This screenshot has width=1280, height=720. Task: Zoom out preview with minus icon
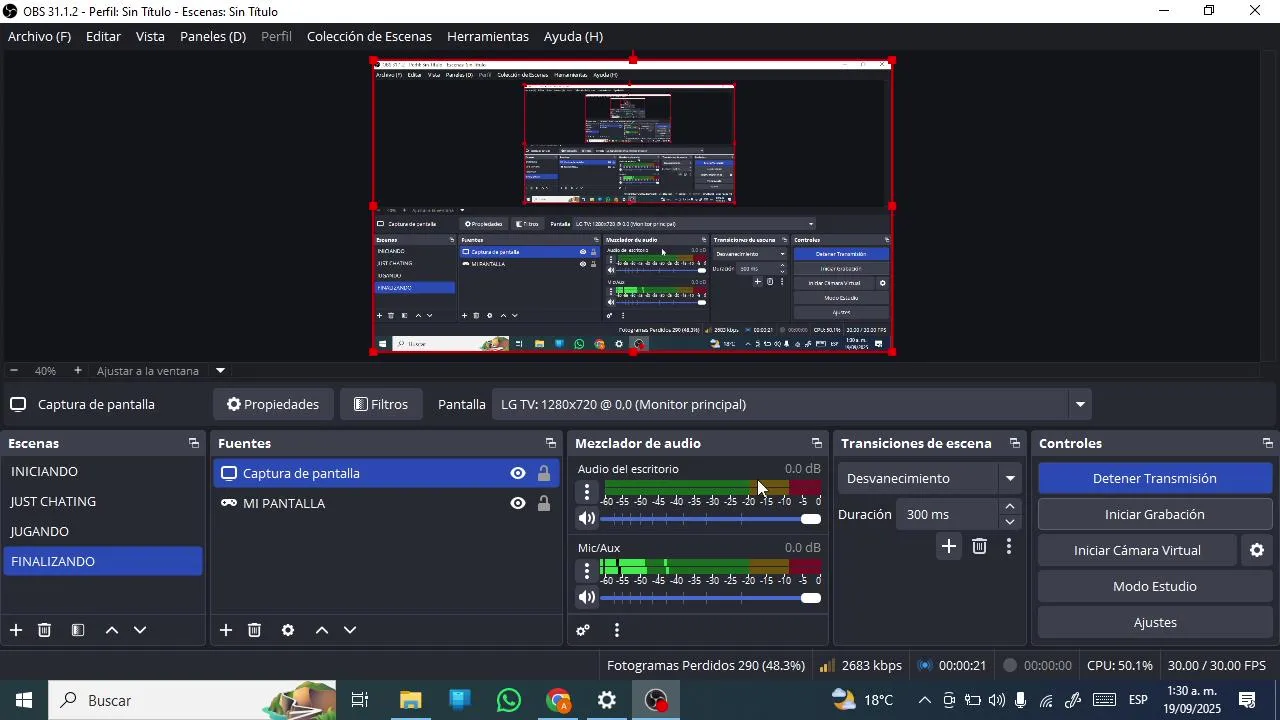[x=14, y=370]
